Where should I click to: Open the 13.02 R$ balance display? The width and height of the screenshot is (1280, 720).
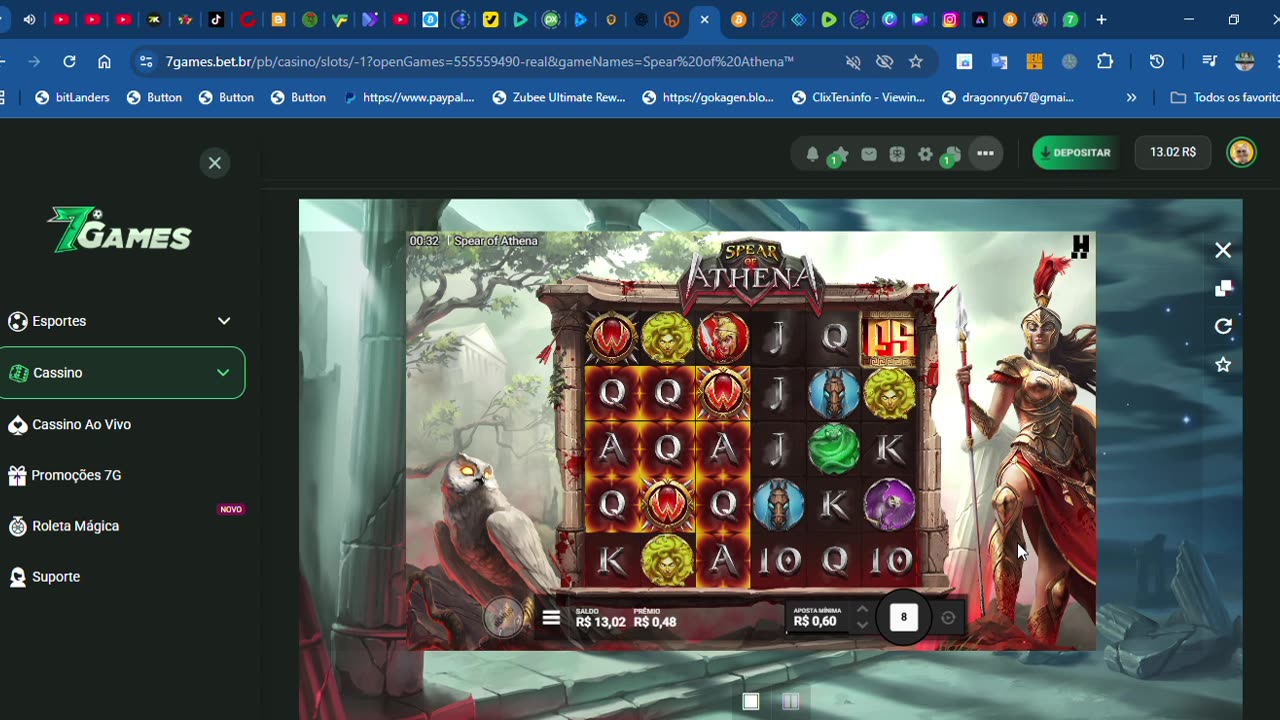(x=1173, y=152)
